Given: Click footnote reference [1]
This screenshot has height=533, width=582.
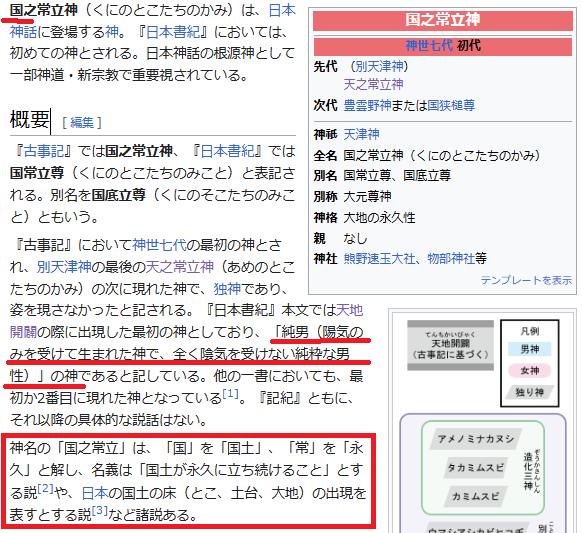Looking at the screenshot, I should (230, 393).
